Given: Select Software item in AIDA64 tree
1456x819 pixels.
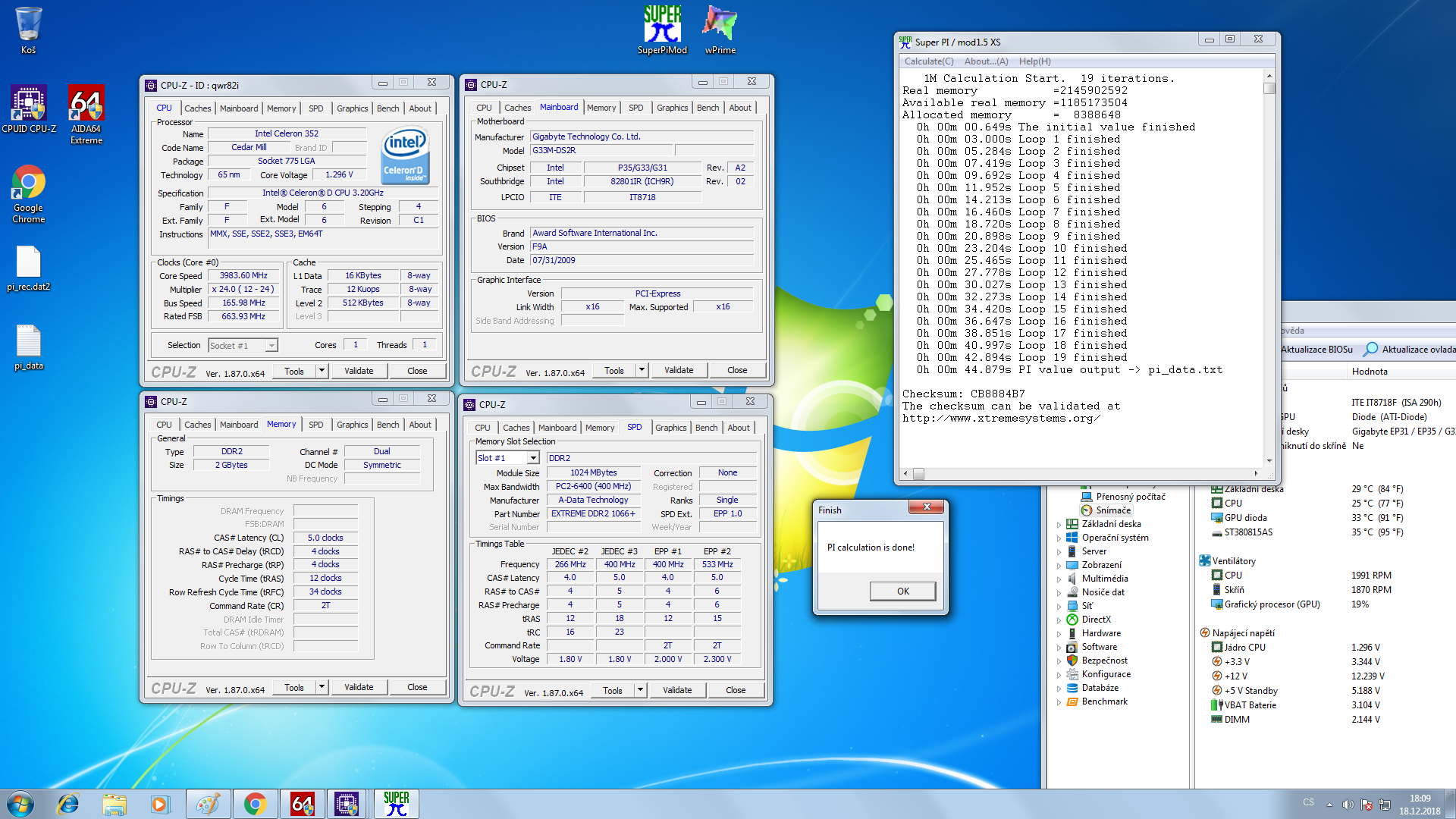Looking at the screenshot, I should point(1099,647).
